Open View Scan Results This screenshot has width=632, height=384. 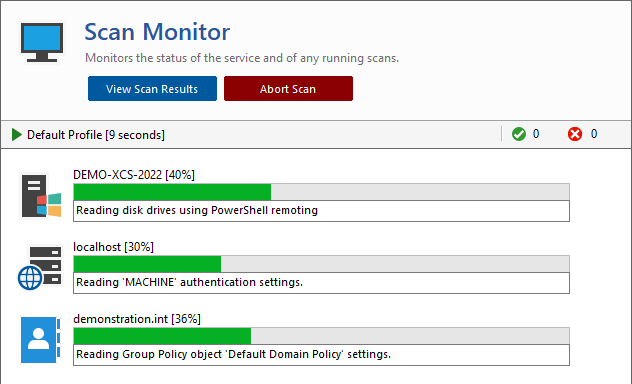pos(152,89)
